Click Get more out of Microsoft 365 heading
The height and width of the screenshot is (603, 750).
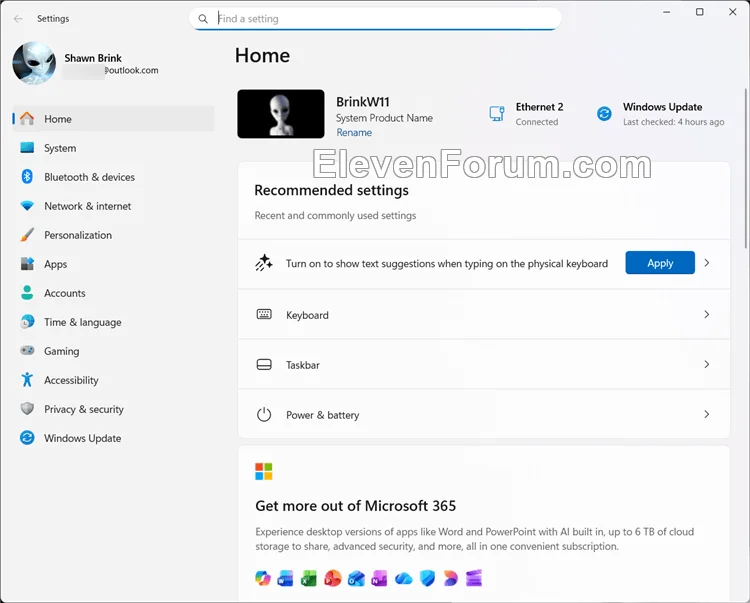point(355,506)
